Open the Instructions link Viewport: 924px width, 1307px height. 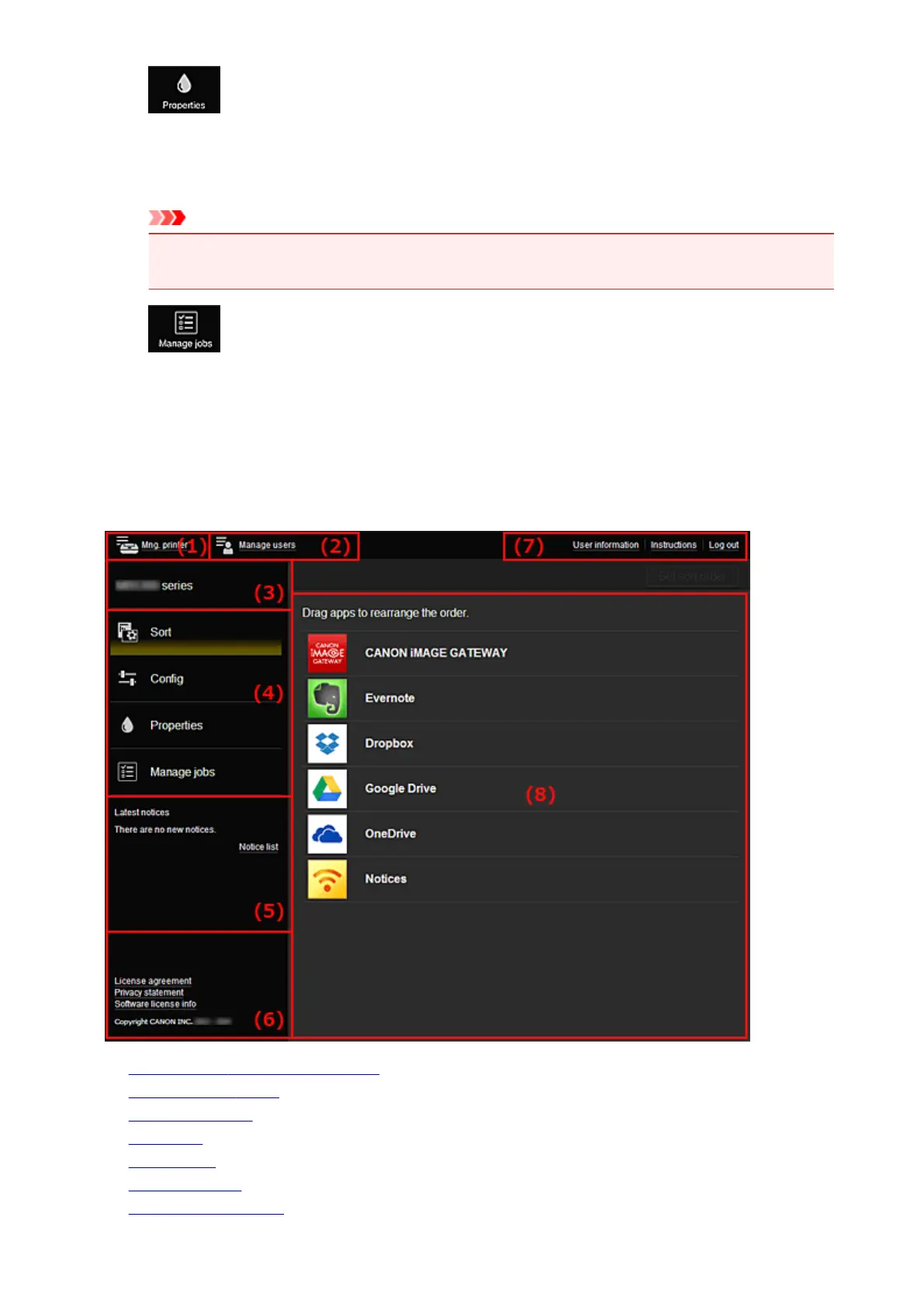coord(673,545)
